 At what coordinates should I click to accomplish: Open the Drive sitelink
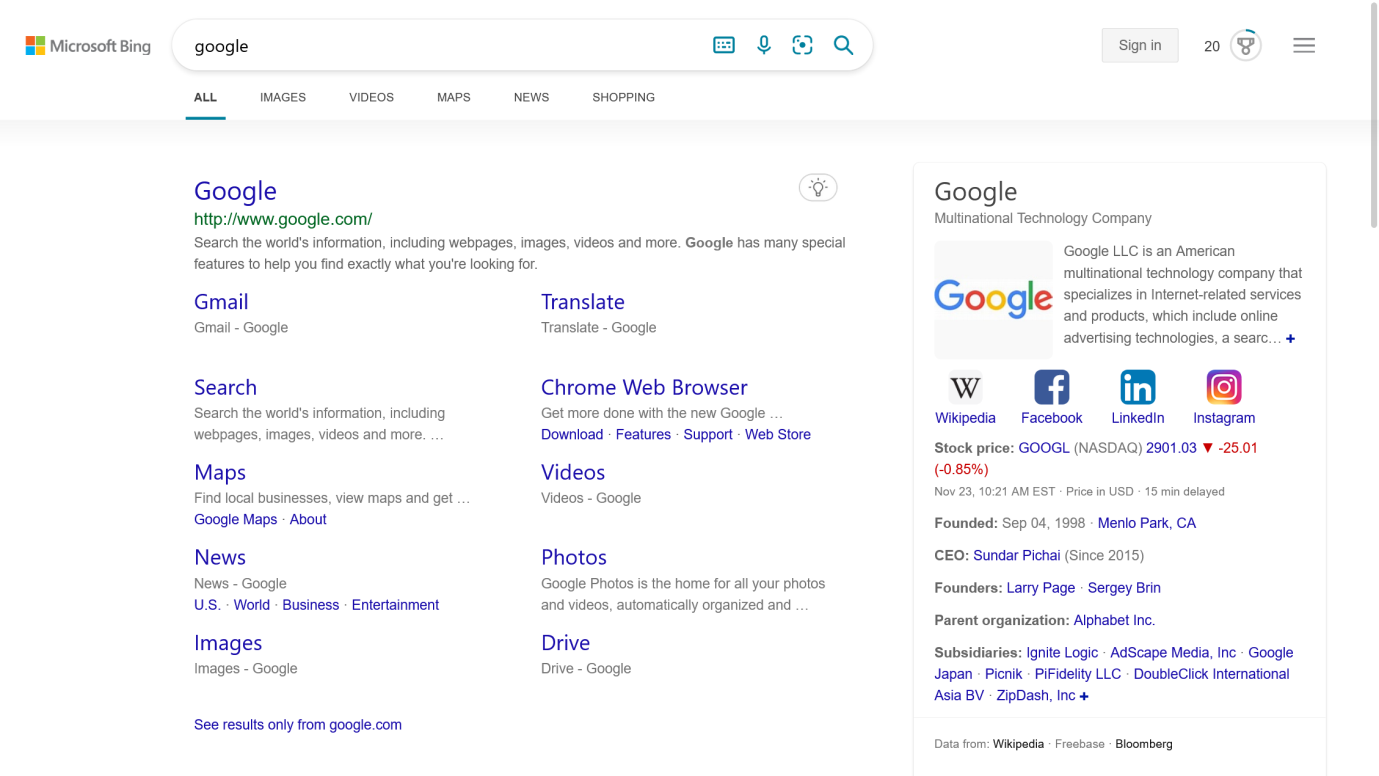click(x=565, y=643)
